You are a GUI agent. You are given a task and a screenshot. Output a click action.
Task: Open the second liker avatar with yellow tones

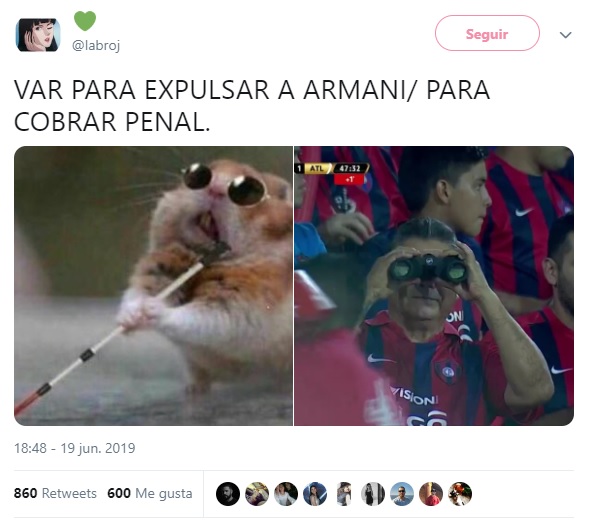pyautogui.click(x=257, y=494)
